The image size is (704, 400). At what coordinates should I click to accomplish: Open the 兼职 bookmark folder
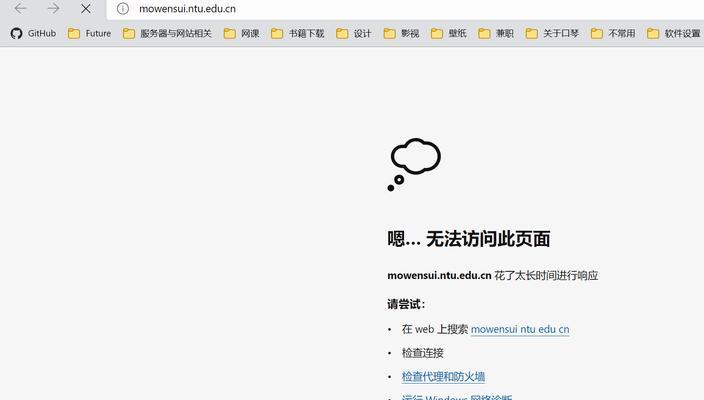click(x=496, y=33)
